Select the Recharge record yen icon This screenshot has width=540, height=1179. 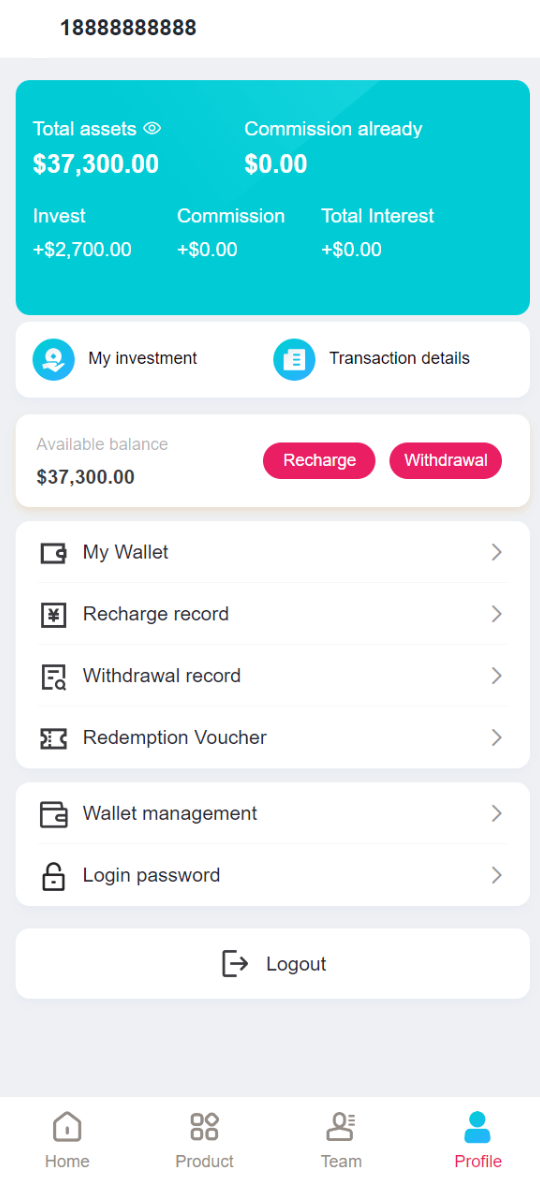(x=53, y=615)
